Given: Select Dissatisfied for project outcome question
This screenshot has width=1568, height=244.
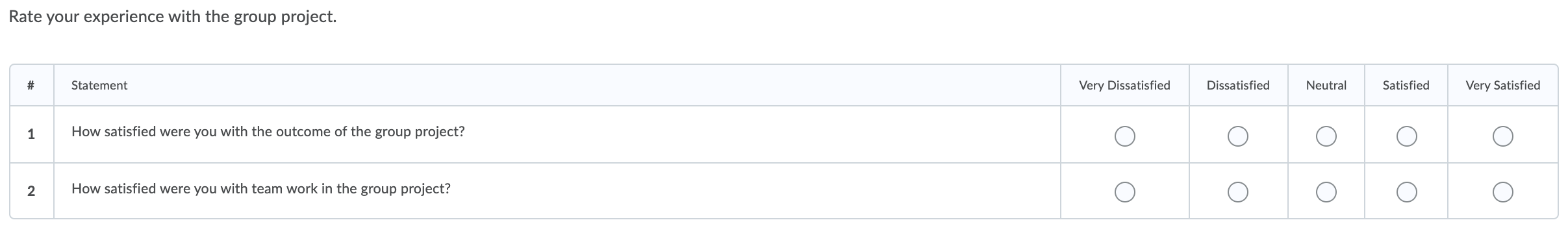Looking at the screenshot, I should [1237, 136].
